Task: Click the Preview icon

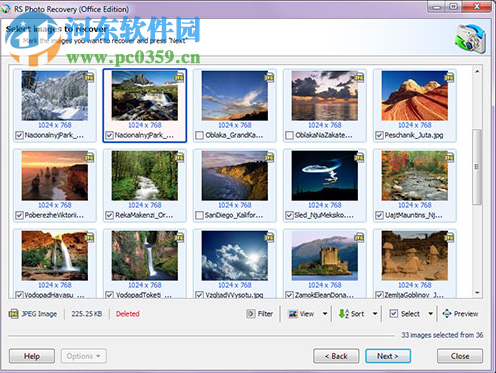Action: [447, 314]
